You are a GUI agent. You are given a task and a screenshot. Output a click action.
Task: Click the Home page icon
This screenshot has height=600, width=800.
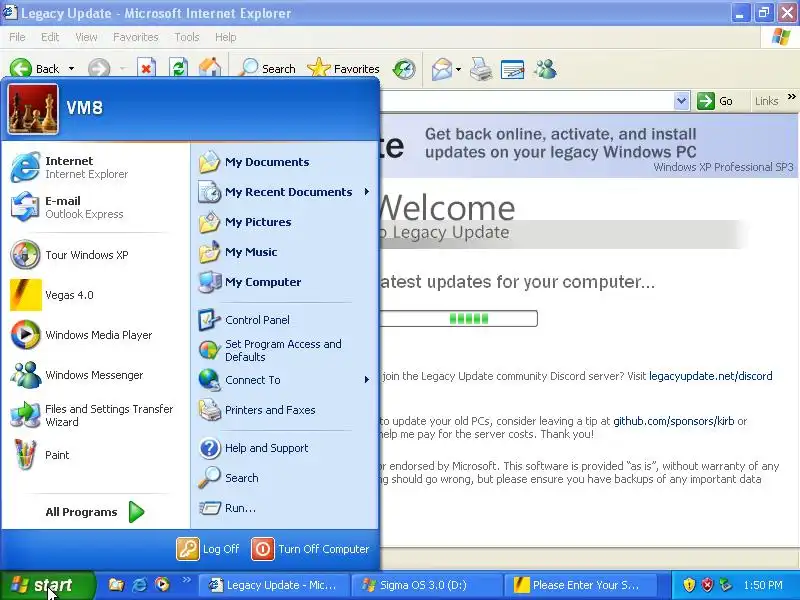coord(210,68)
